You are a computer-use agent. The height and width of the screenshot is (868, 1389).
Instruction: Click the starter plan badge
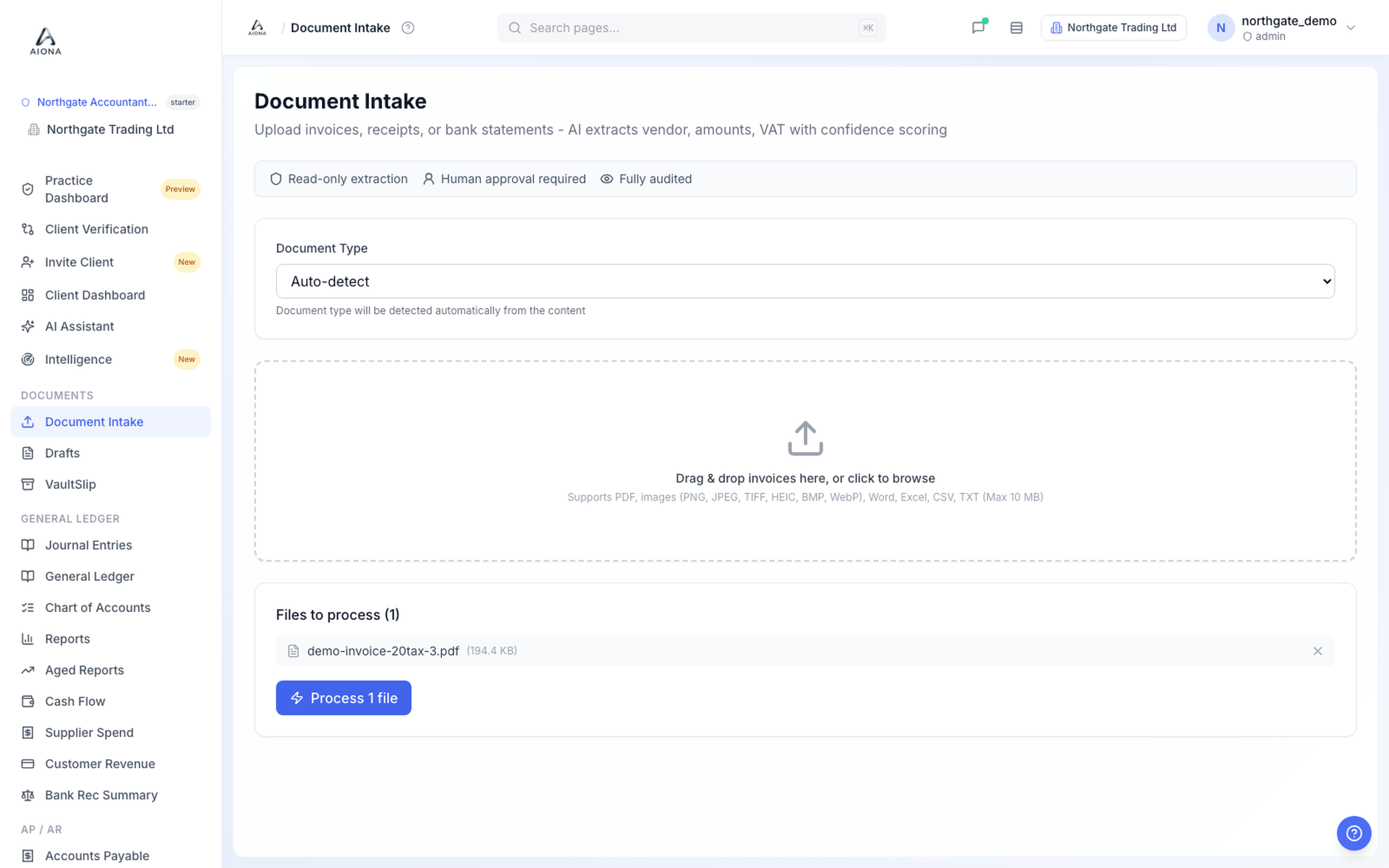point(183,102)
